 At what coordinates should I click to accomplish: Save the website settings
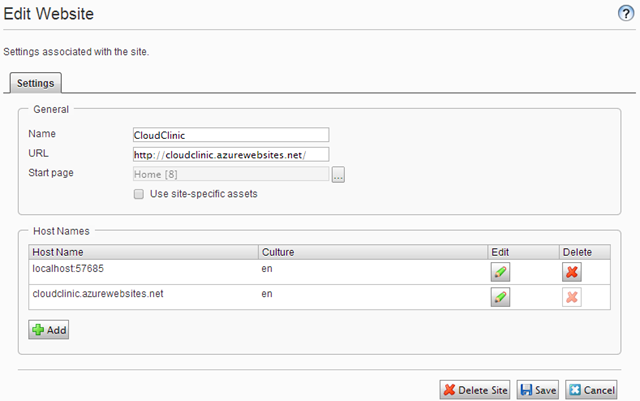pyautogui.click(x=538, y=389)
